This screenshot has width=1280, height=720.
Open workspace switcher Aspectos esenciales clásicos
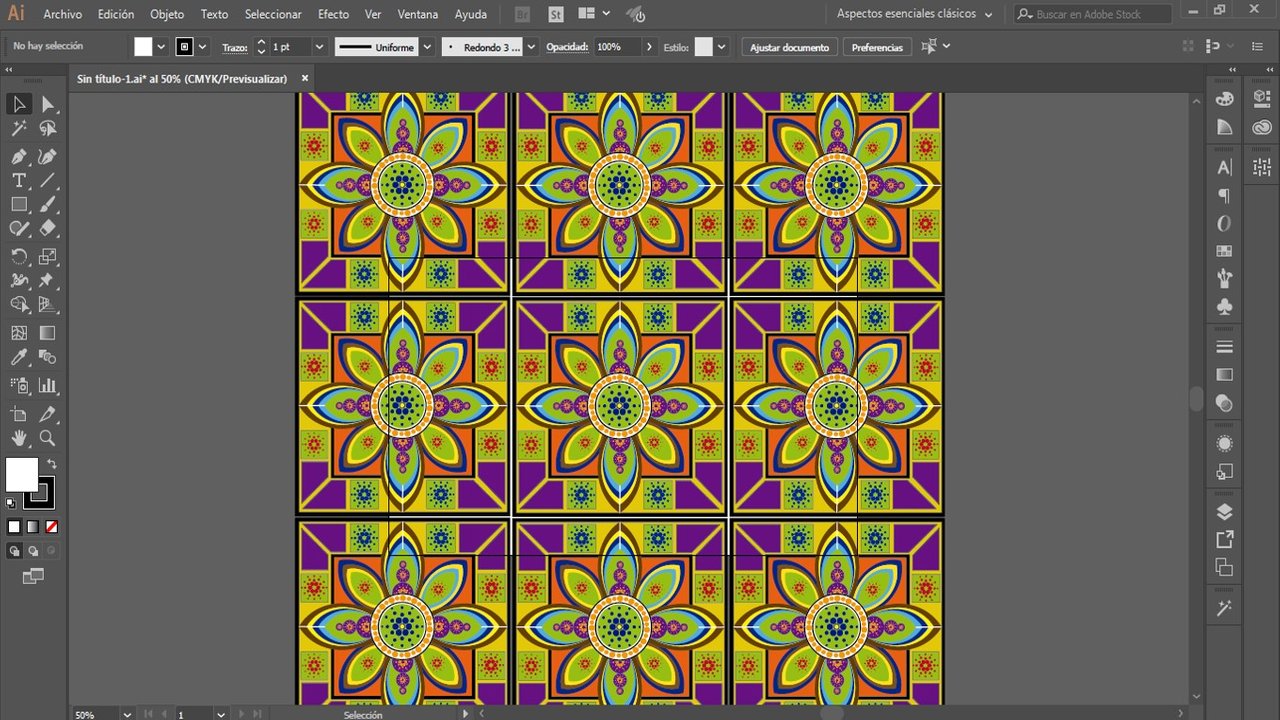(x=915, y=14)
